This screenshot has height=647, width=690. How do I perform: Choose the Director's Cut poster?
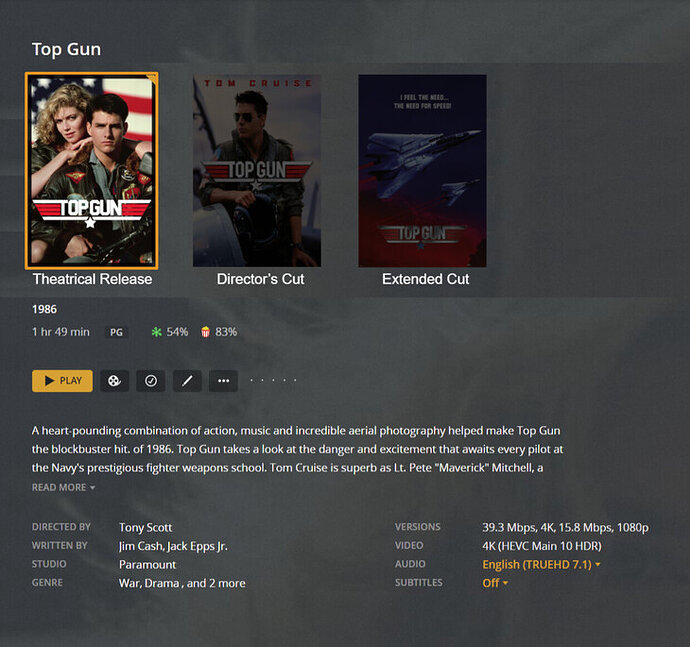(x=257, y=171)
